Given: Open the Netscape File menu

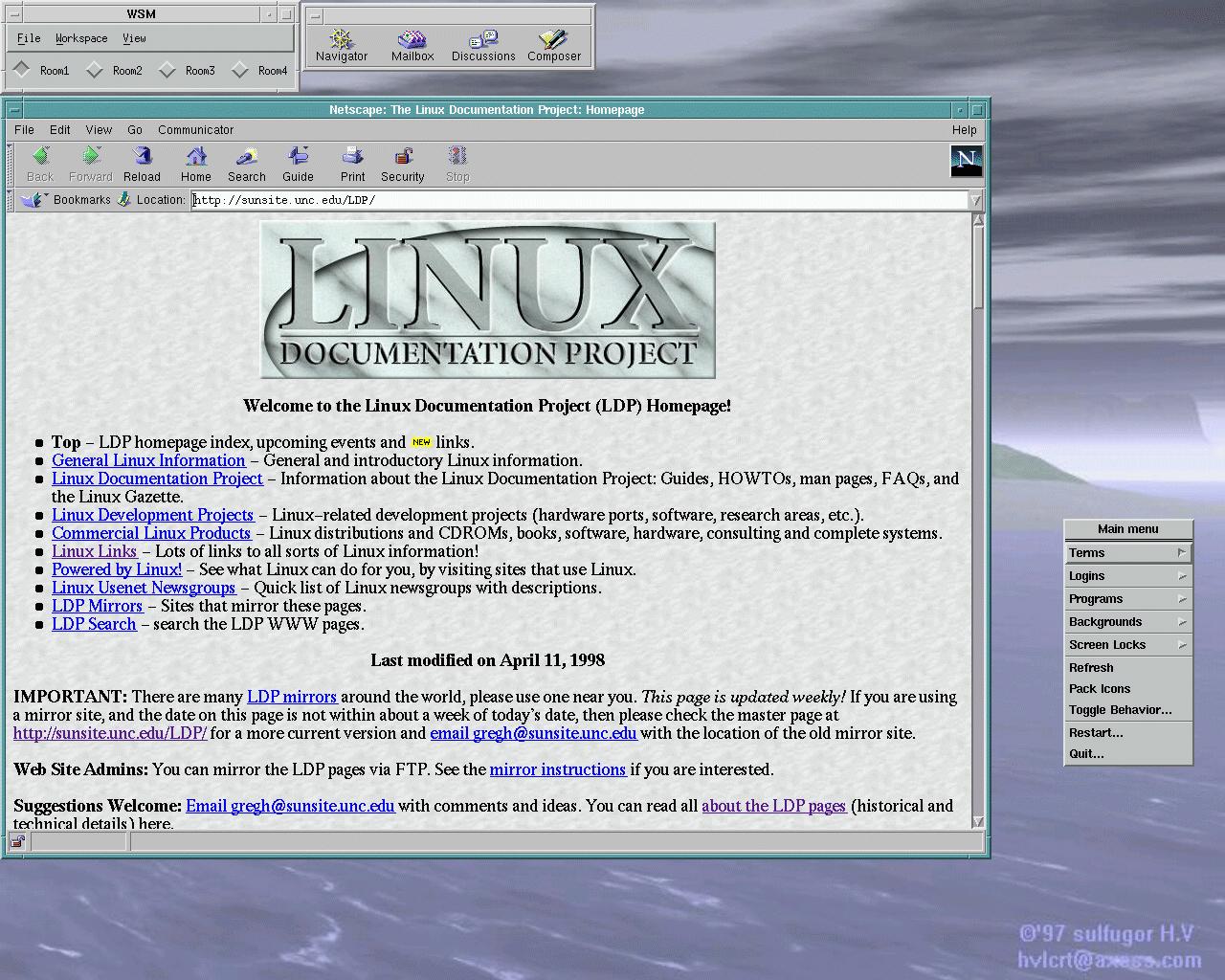Looking at the screenshot, I should pos(25,130).
